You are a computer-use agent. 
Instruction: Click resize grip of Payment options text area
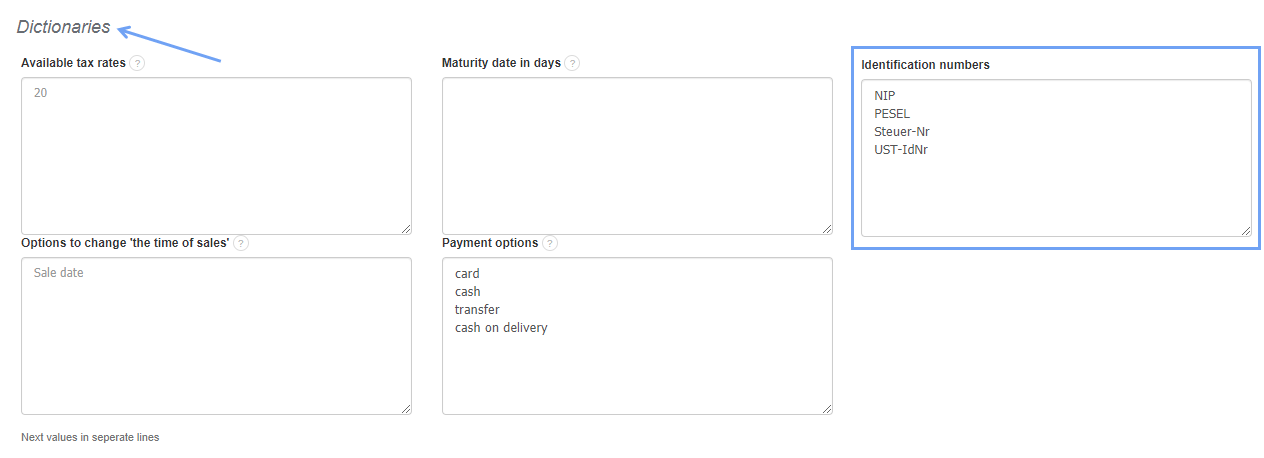pos(827,409)
